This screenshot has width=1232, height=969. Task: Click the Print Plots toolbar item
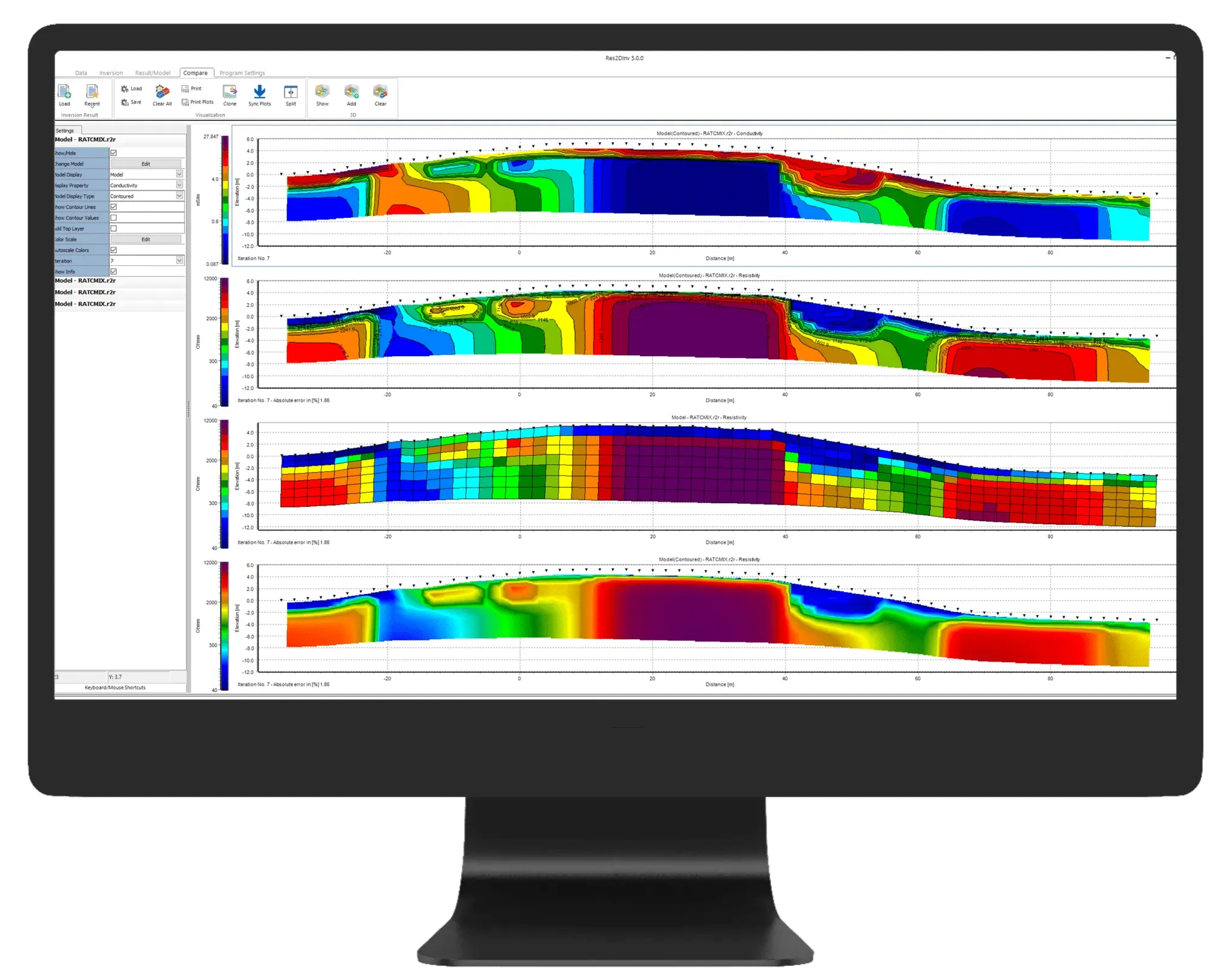197,102
